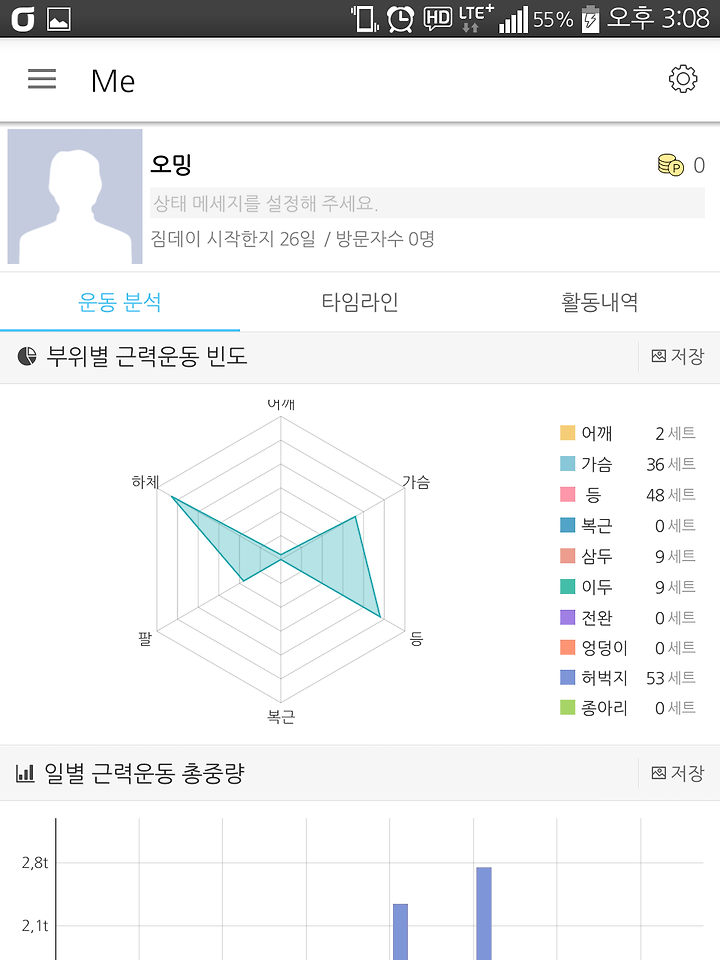The image size is (720, 960).
Task: Save the muscle frequency chart with 저장
Action: pos(678,356)
